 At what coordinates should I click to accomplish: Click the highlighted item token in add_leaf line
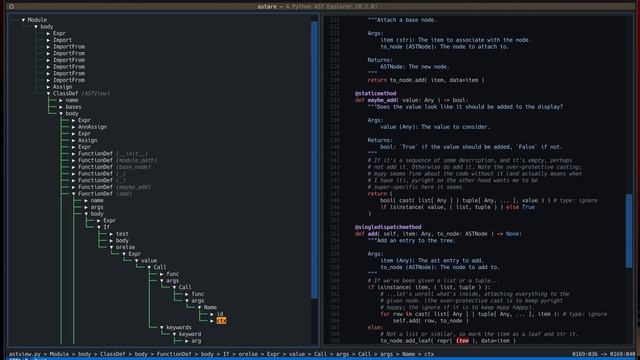tap(462, 341)
